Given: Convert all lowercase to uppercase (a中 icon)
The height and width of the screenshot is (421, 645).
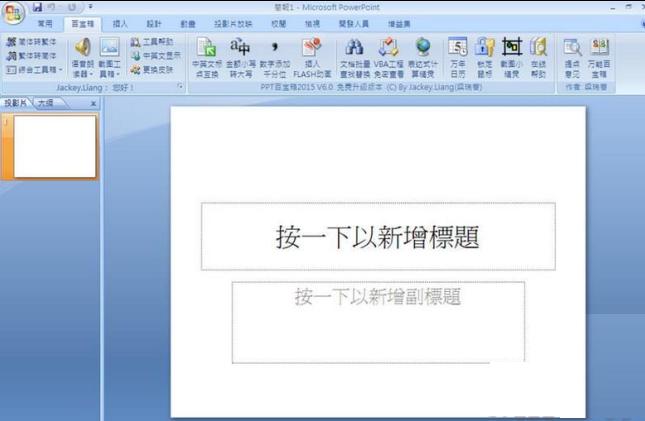Looking at the screenshot, I should pos(241,58).
